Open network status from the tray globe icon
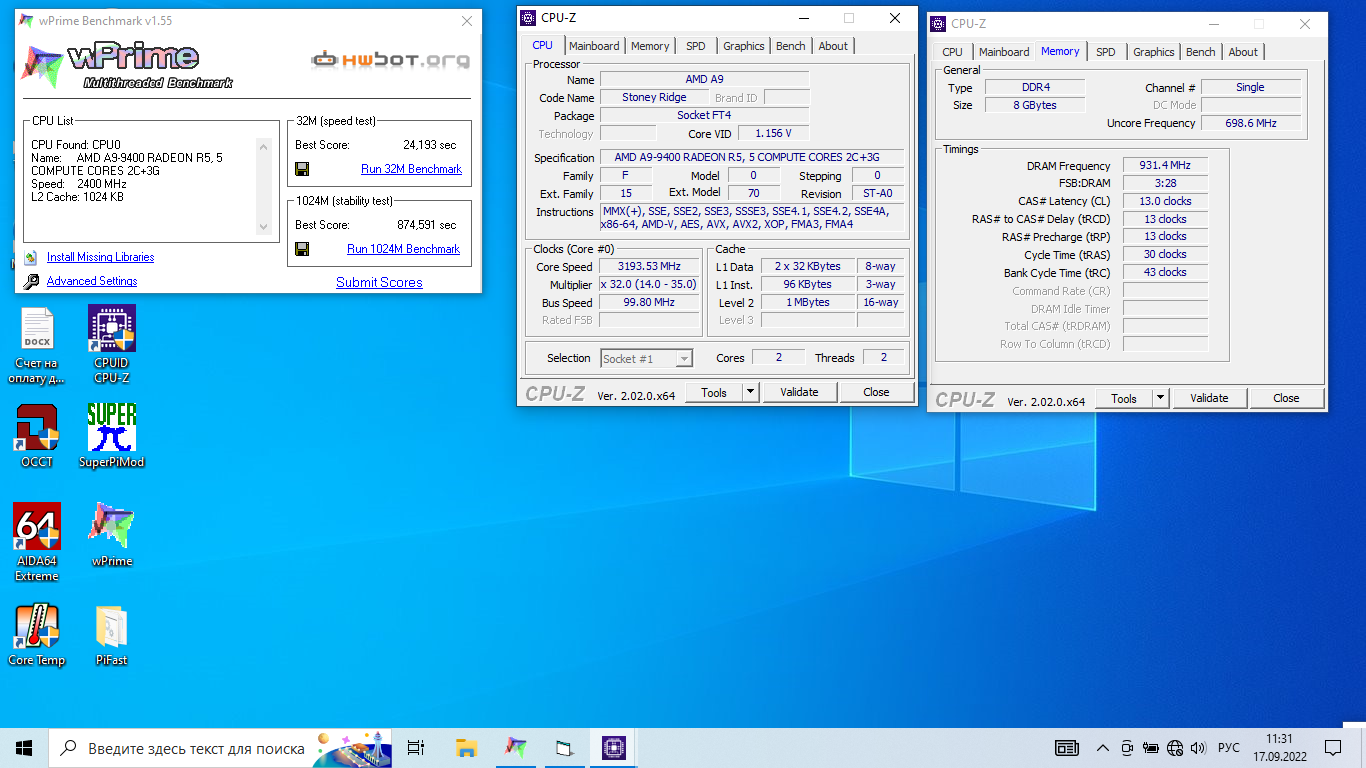 (1175, 748)
